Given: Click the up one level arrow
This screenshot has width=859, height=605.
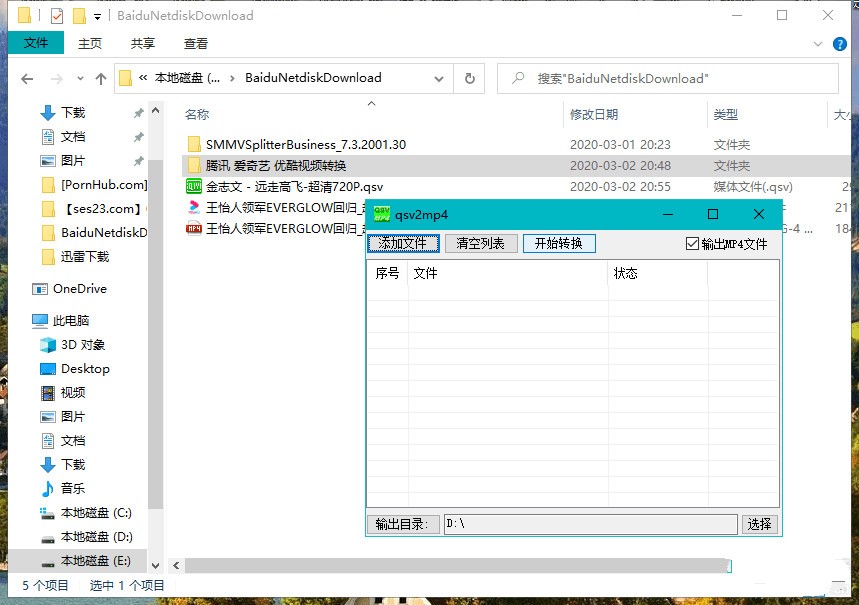Looking at the screenshot, I should 101,79.
